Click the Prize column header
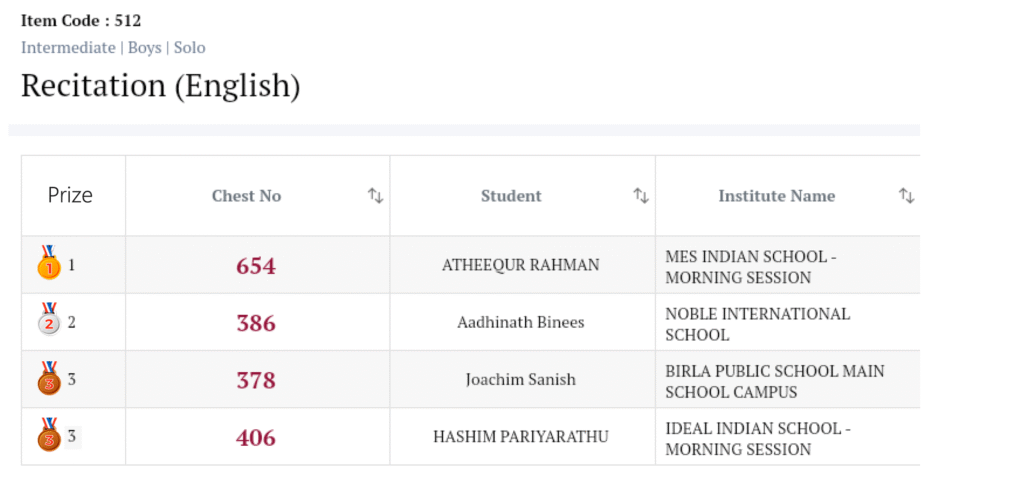Screen dimensions: 1024x489 (70, 195)
